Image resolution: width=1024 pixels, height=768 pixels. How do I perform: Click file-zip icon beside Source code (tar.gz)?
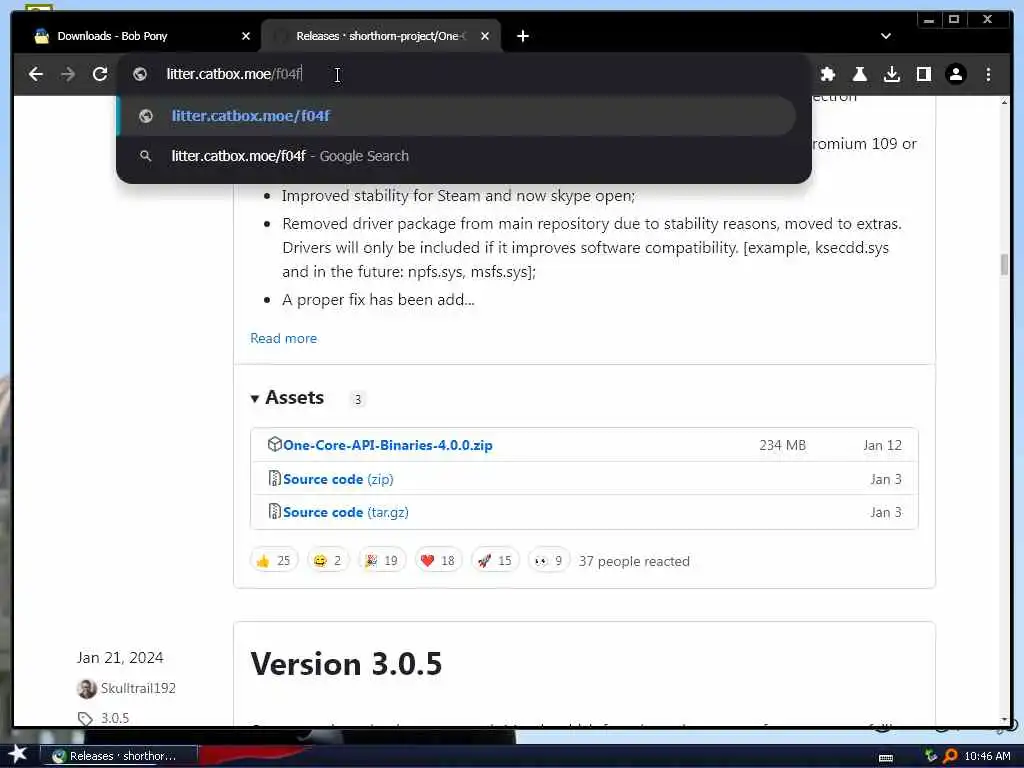tap(275, 511)
